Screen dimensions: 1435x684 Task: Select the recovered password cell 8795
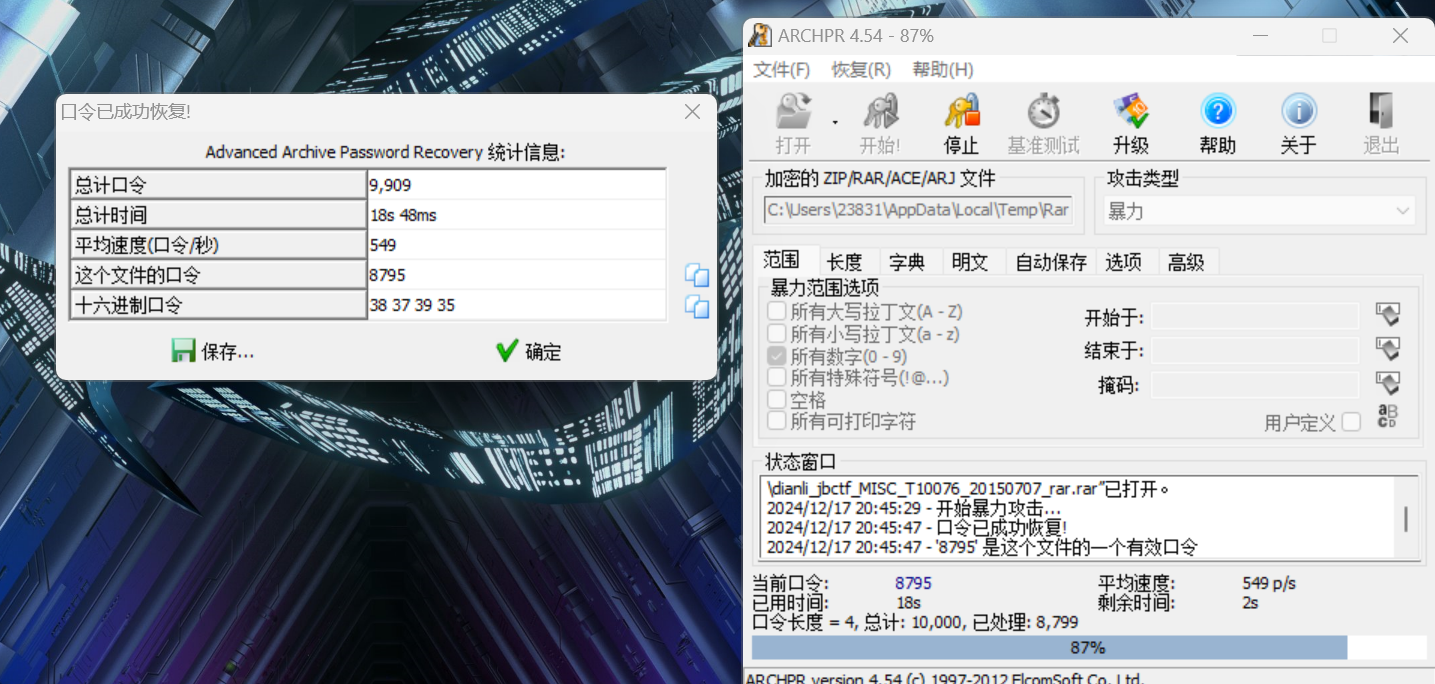coord(516,275)
